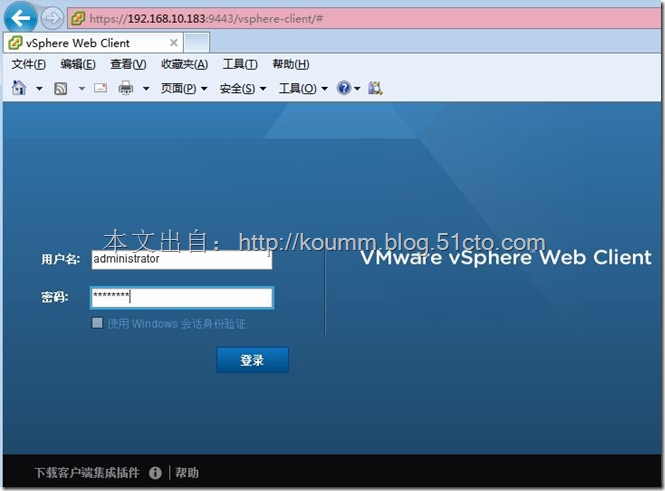Open a new blank tab
The height and width of the screenshot is (491, 665).
[x=197, y=43]
